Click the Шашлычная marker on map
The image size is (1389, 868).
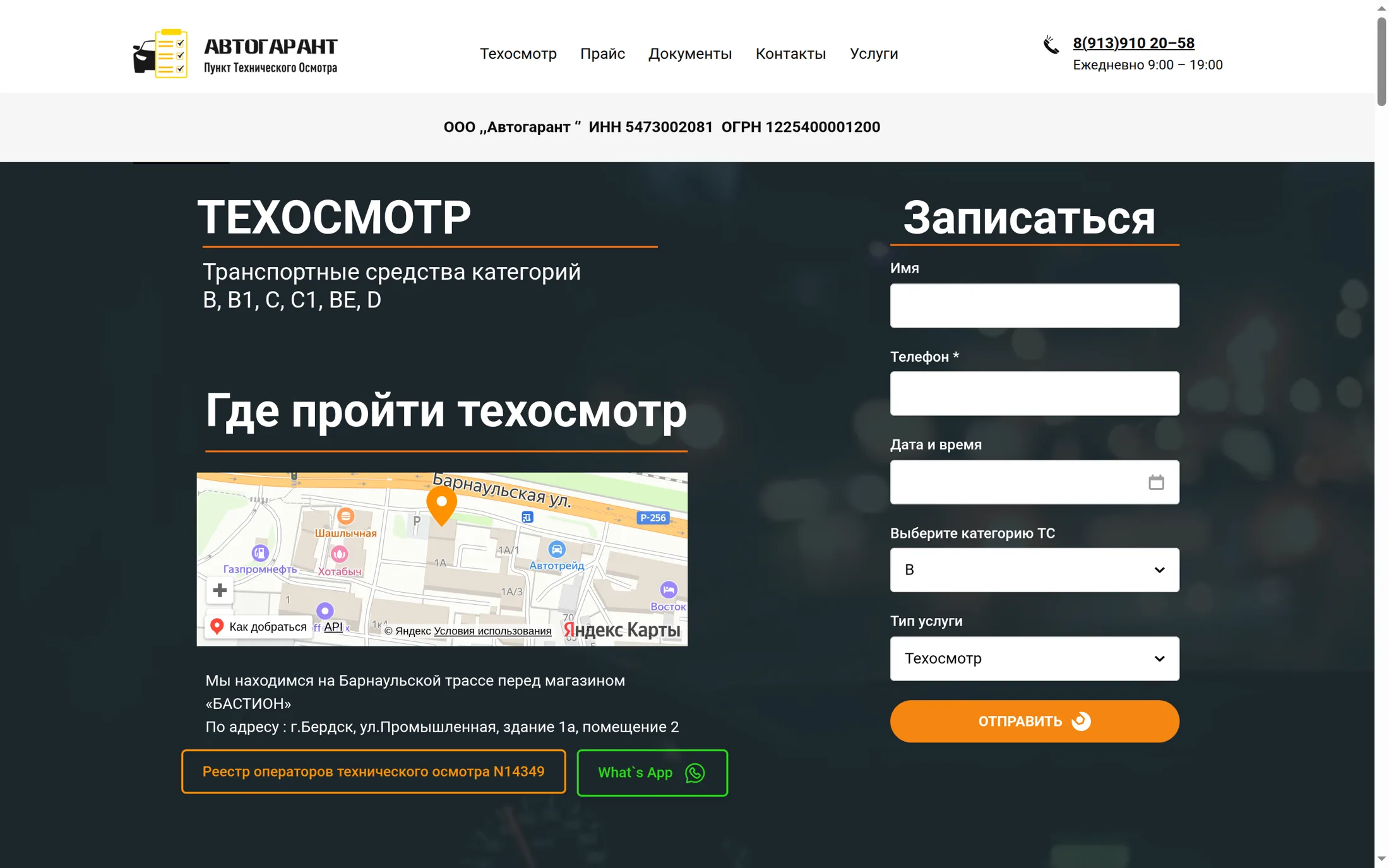tap(345, 516)
